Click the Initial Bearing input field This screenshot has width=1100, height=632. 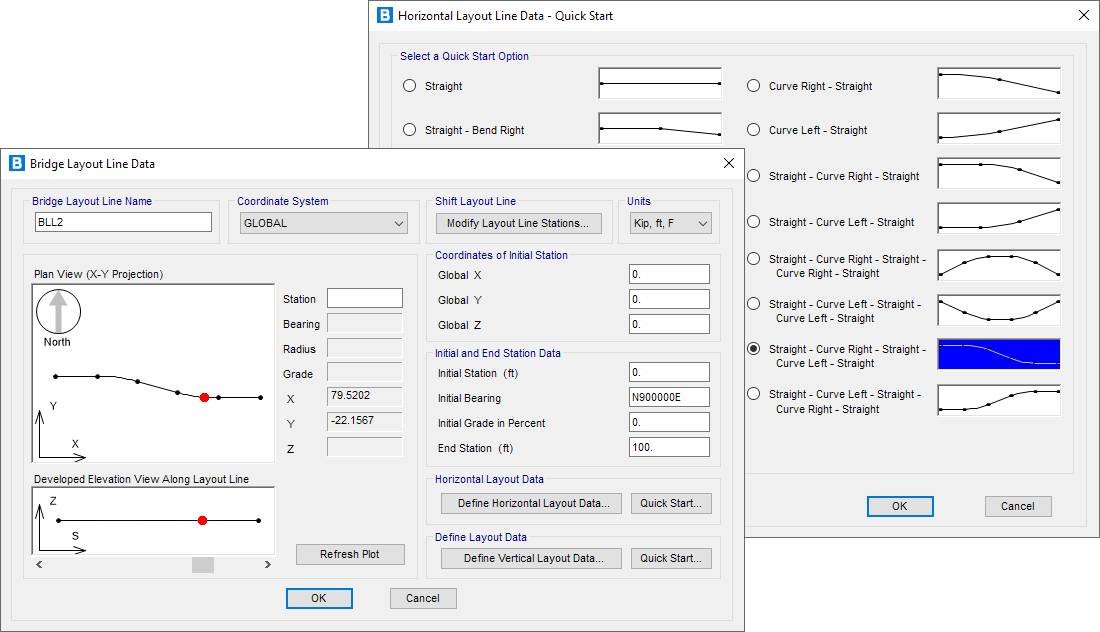[669, 397]
